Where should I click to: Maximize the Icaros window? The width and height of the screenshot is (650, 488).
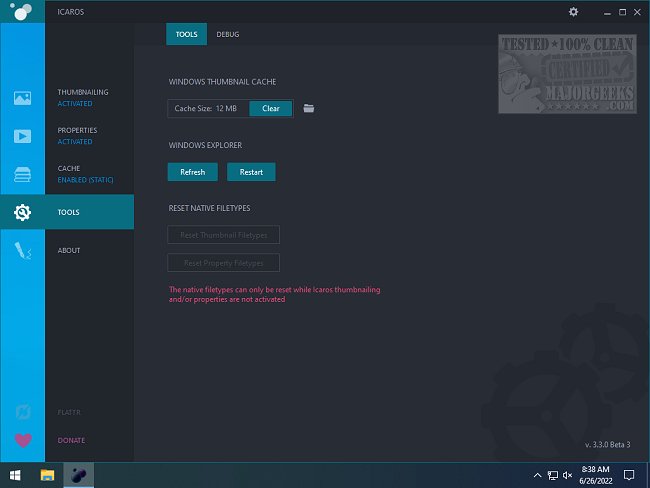pos(622,12)
